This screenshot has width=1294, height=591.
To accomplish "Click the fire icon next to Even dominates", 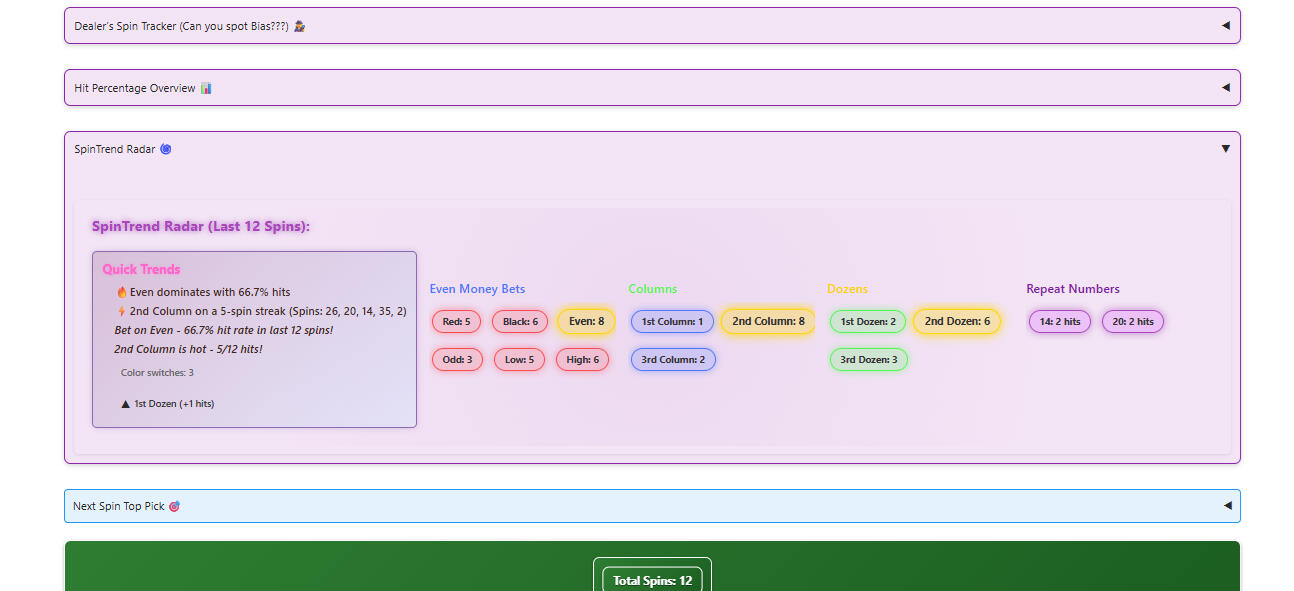I will coord(122,292).
